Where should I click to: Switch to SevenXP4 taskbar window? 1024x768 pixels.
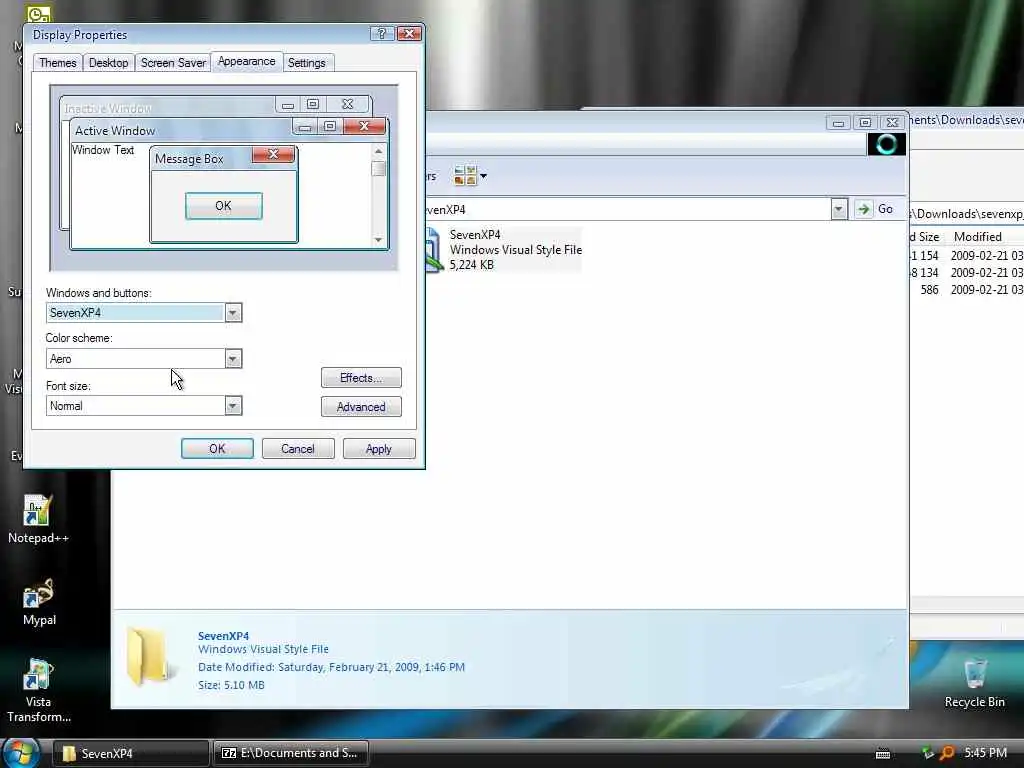point(131,753)
